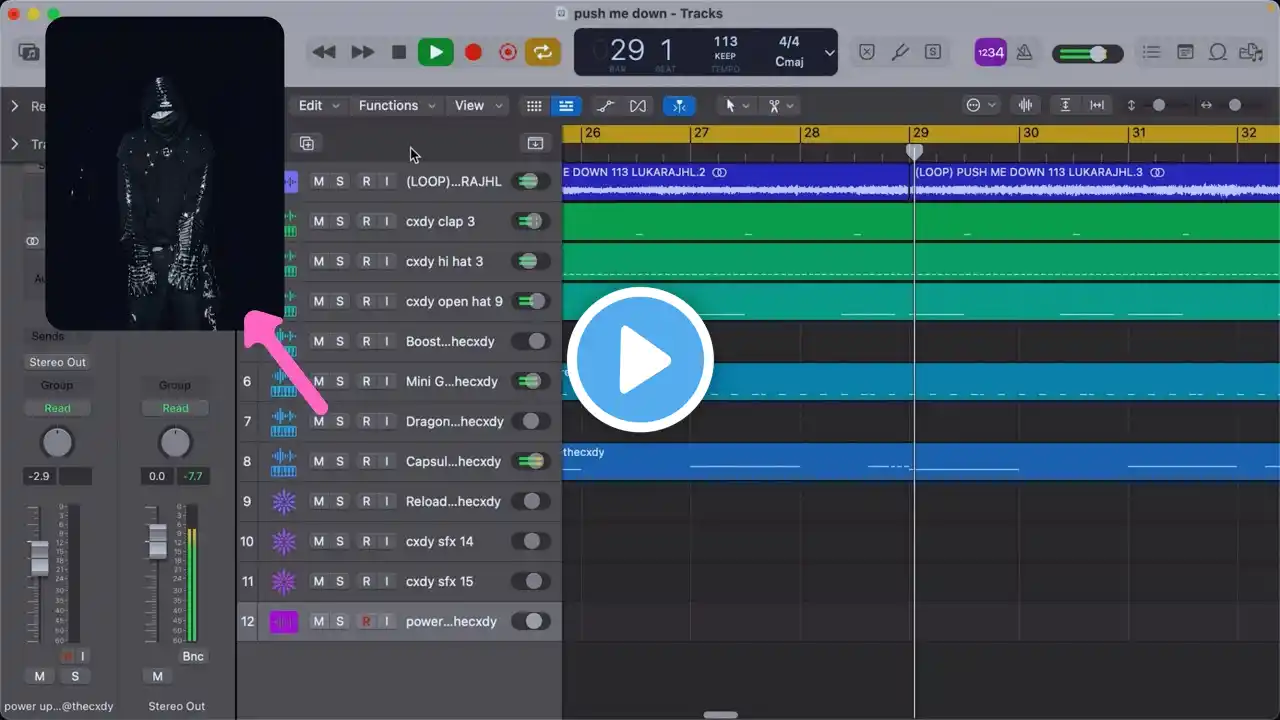Image resolution: width=1280 pixels, height=720 pixels.
Task: Show track automation
Action: 605,105
